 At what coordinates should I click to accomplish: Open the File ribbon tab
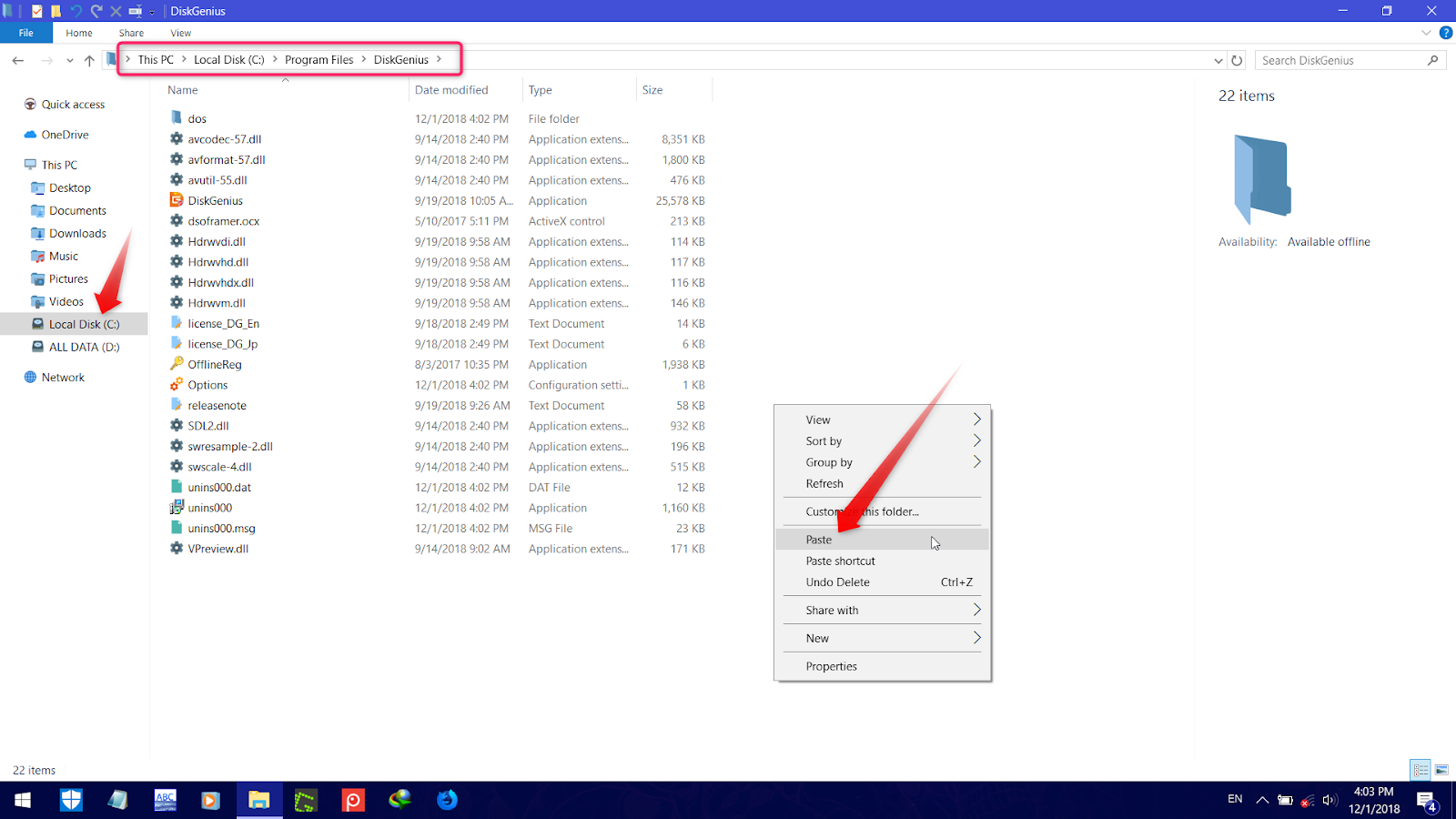(x=26, y=33)
